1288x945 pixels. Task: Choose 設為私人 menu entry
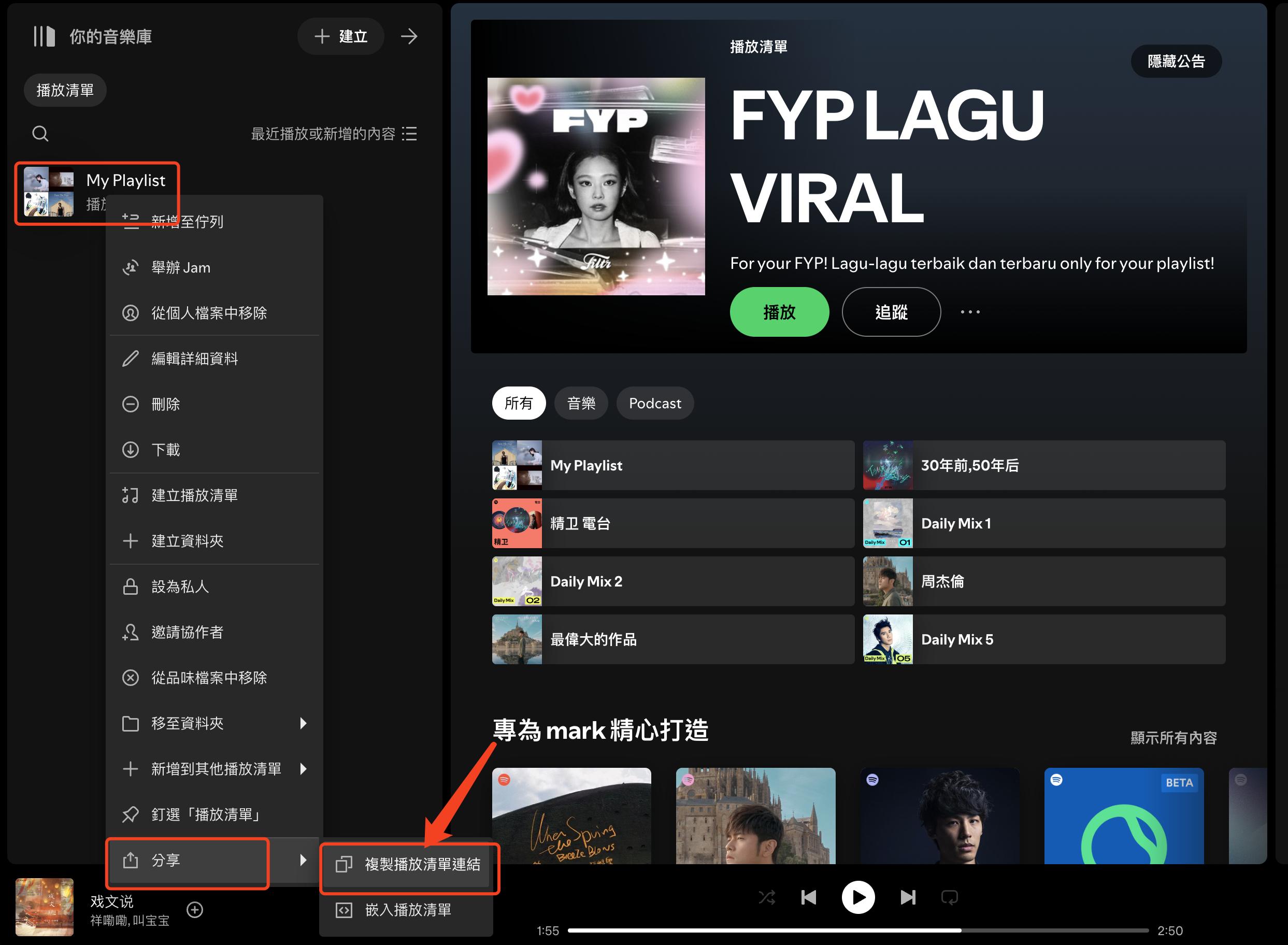click(214, 586)
